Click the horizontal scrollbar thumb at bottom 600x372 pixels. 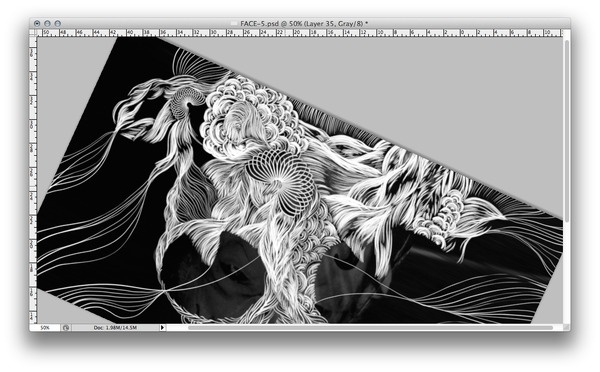(x=370, y=328)
